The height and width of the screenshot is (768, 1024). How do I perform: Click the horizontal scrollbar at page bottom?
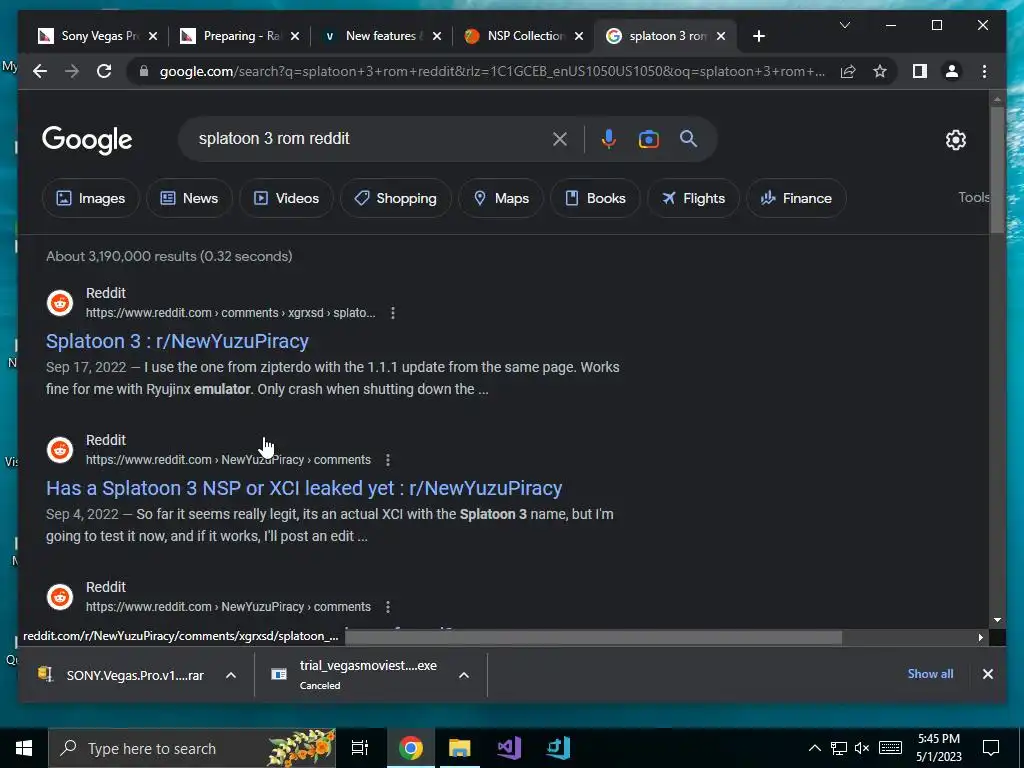(x=593, y=637)
